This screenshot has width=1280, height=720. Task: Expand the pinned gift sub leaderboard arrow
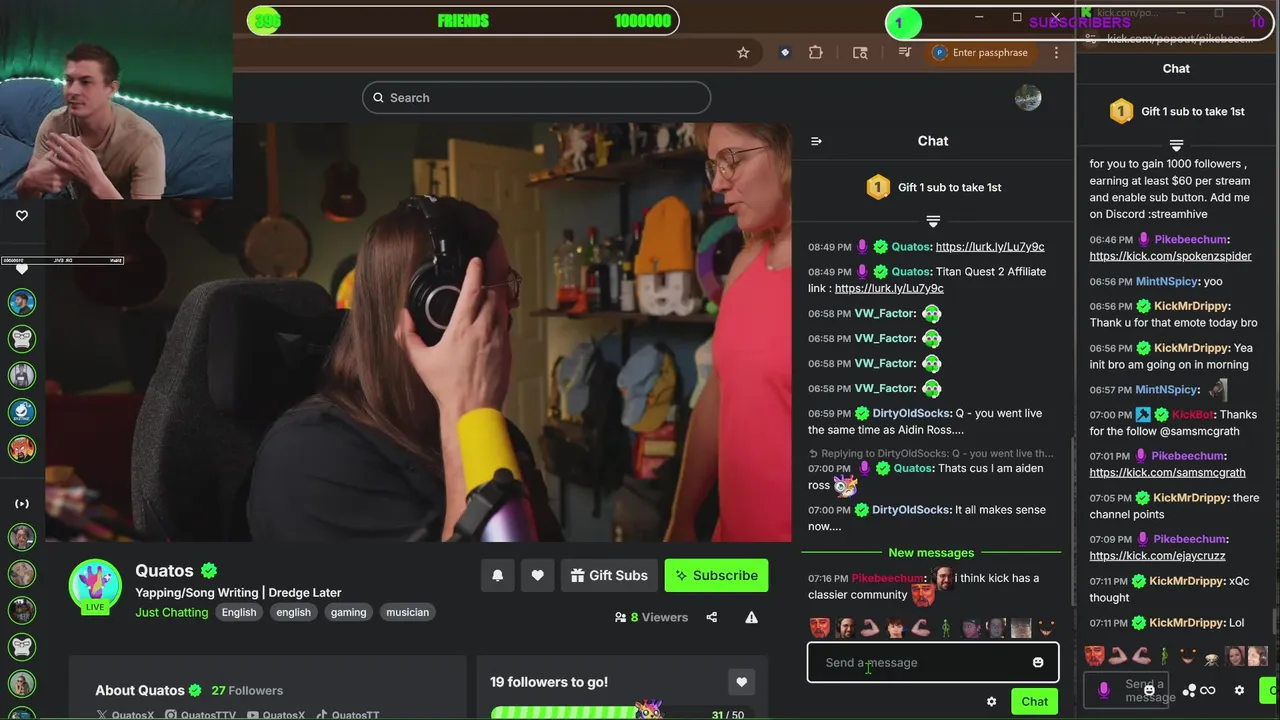coord(933,221)
